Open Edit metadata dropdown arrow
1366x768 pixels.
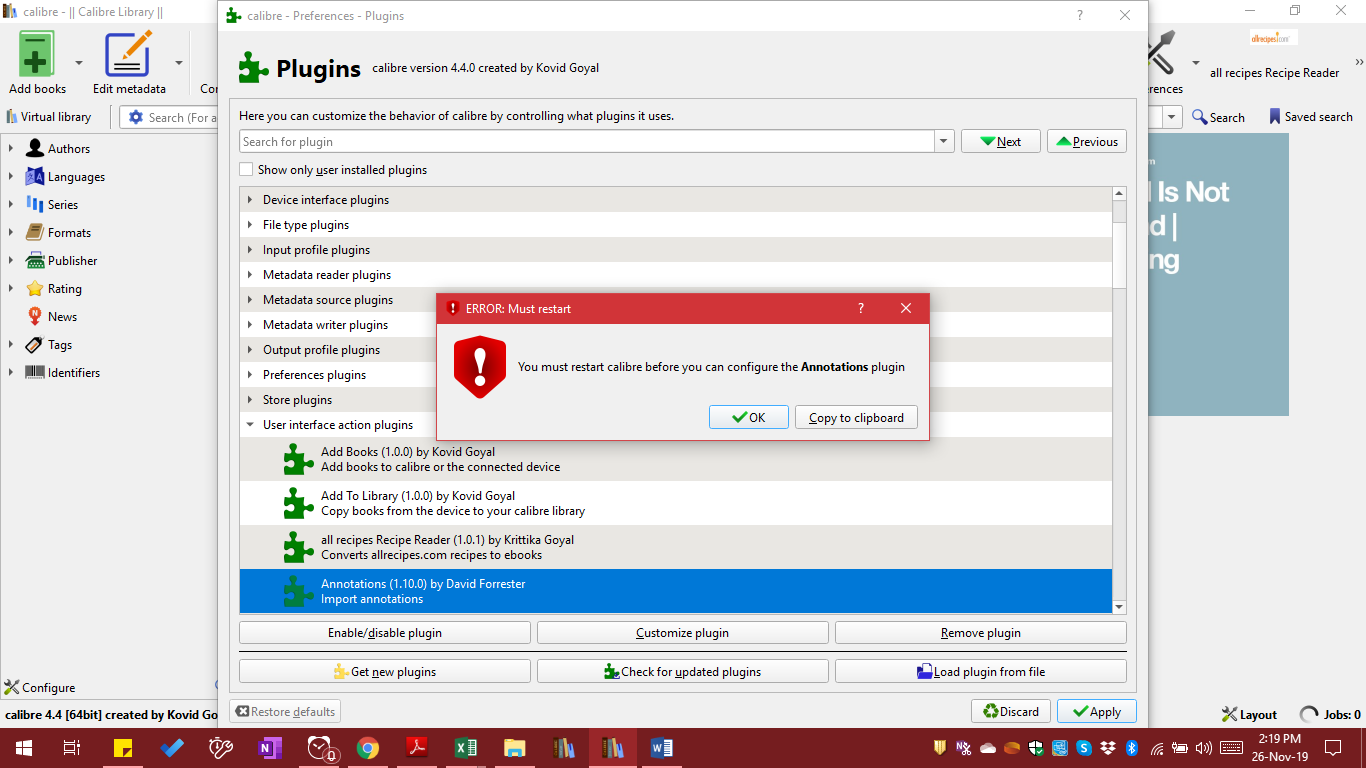point(179,62)
